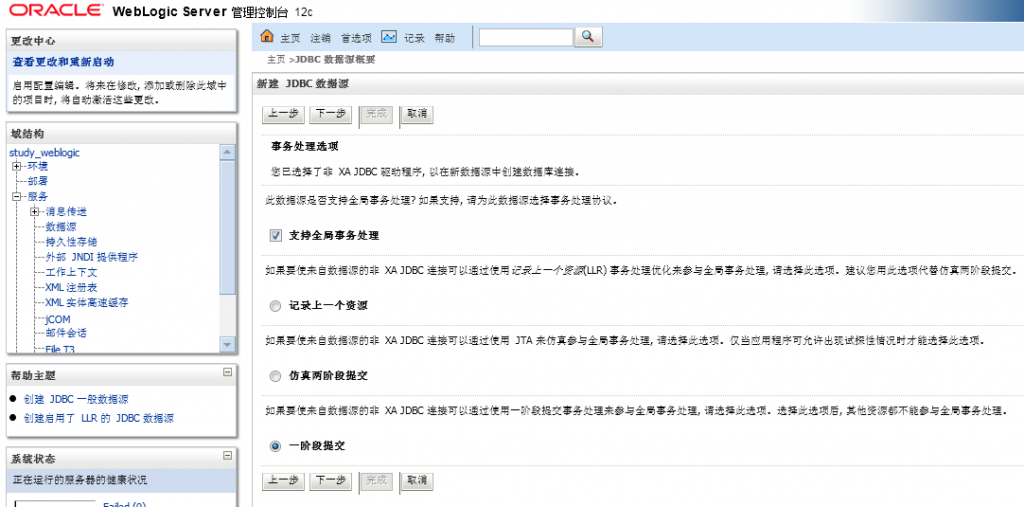The width and height of the screenshot is (1024, 507).
Task: Select 仿真两阶段提交 radio option
Action: (x=275, y=376)
